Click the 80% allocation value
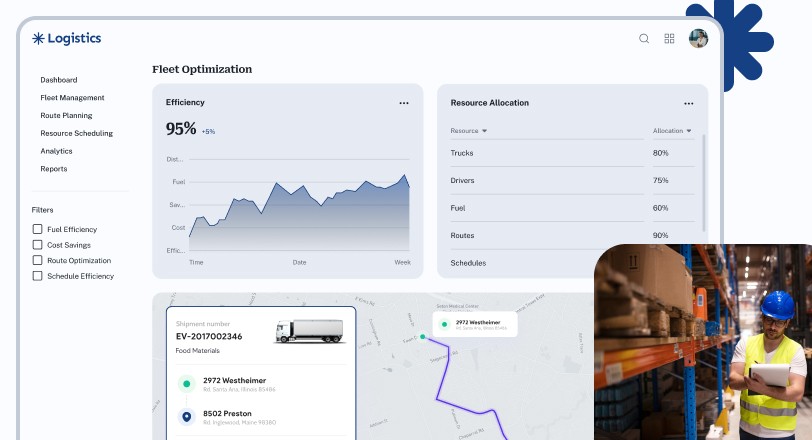 coord(661,153)
